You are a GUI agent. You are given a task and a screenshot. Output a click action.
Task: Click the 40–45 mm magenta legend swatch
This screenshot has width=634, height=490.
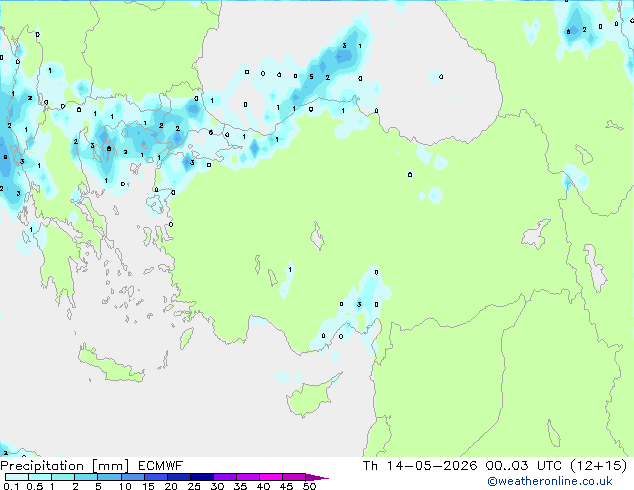coord(271,477)
